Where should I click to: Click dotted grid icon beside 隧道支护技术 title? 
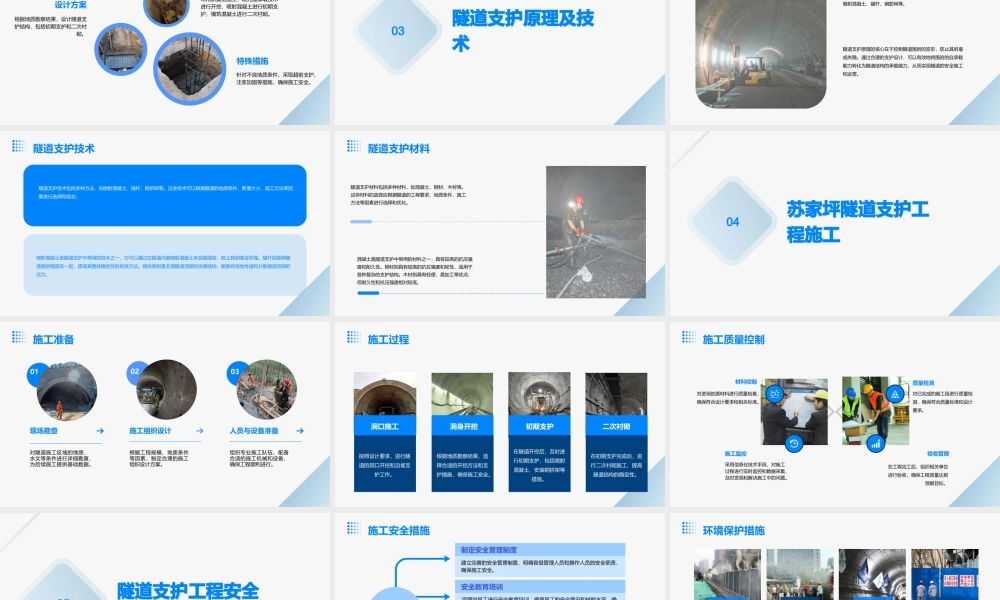tap(18, 147)
